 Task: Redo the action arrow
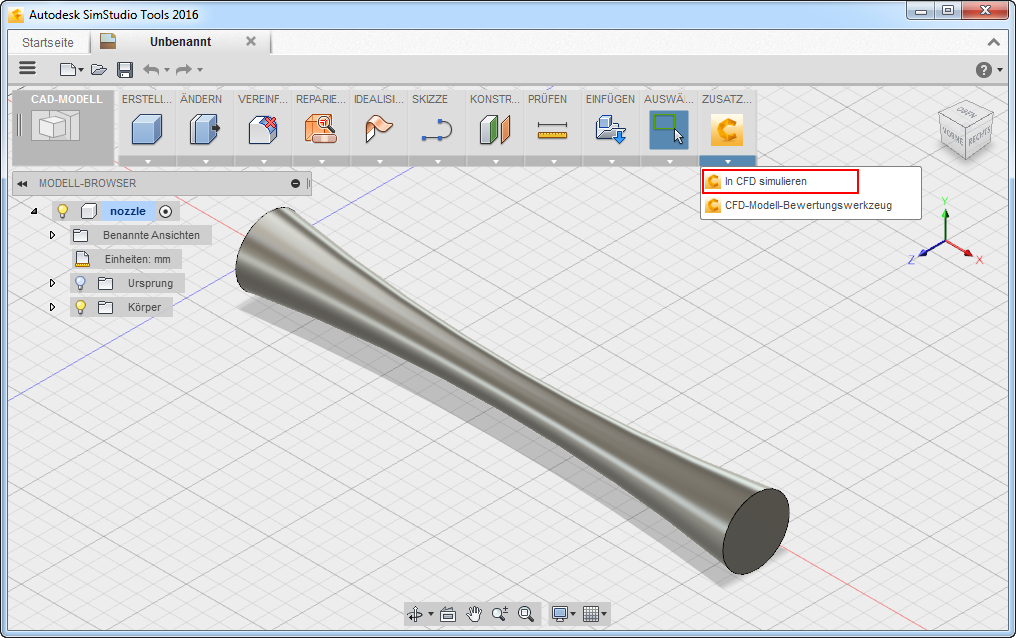point(184,69)
